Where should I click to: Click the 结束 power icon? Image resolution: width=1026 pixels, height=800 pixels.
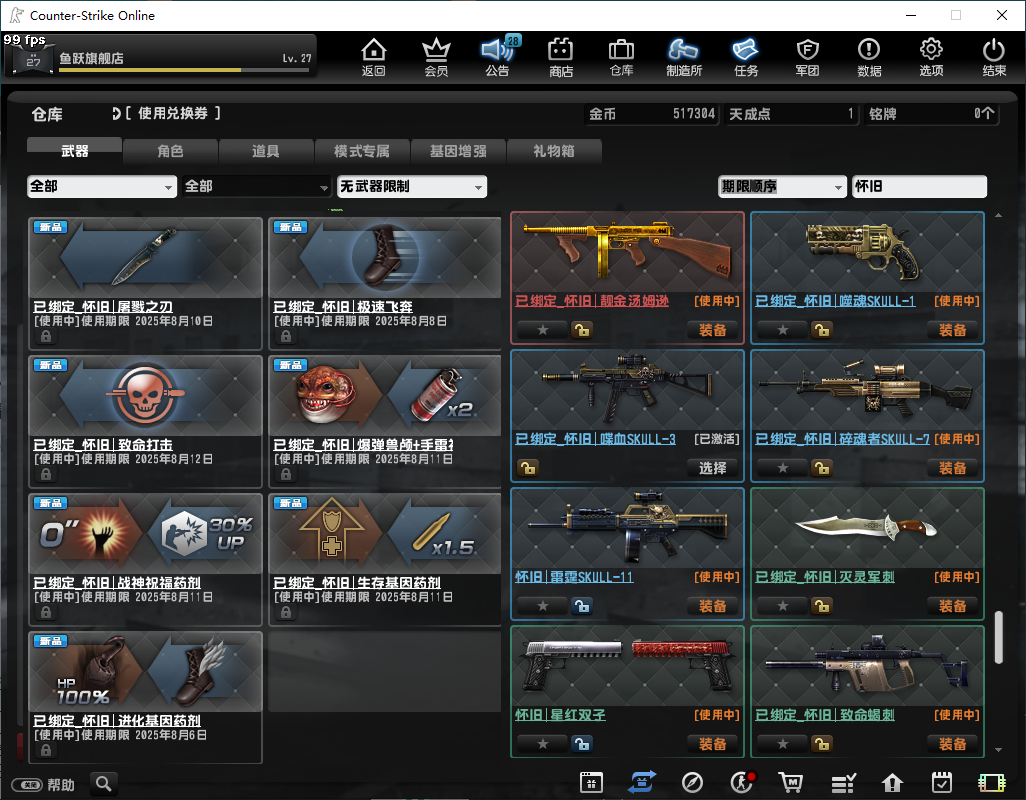pyautogui.click(x=994, y=57)
